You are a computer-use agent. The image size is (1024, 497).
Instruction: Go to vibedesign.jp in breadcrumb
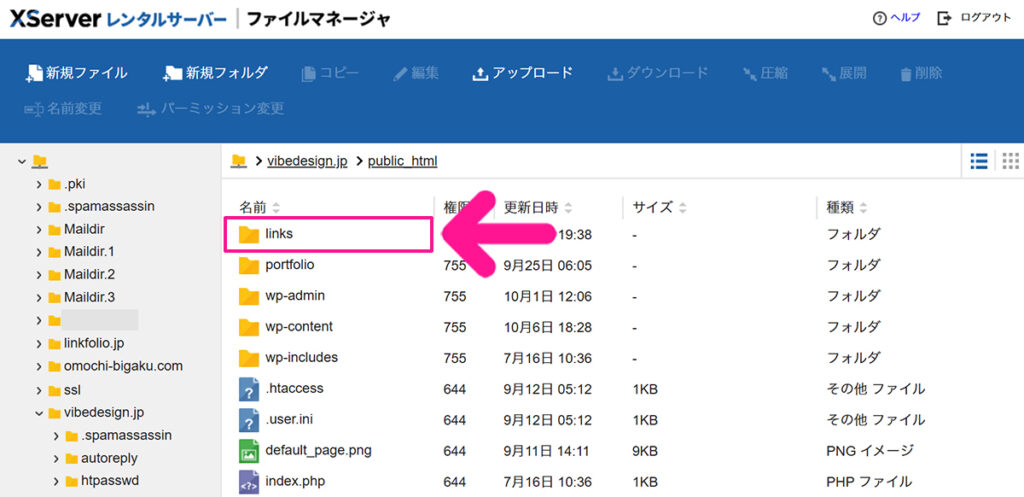pyautogui.click(x=307, y=161)
